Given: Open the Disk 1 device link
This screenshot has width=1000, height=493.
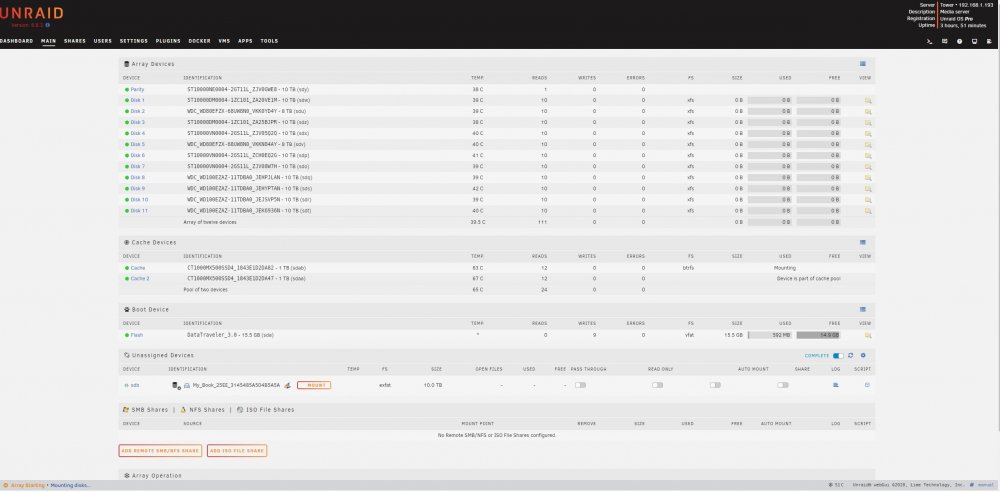Looking at the screenshot, I should point(138,100).
